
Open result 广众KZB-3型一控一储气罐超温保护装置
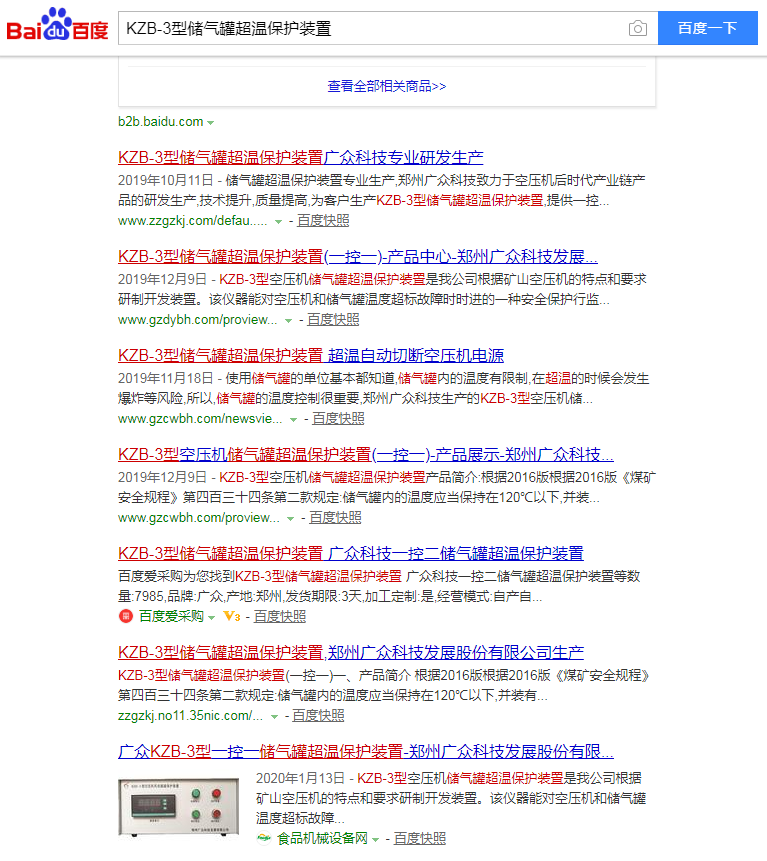[365, 751]
